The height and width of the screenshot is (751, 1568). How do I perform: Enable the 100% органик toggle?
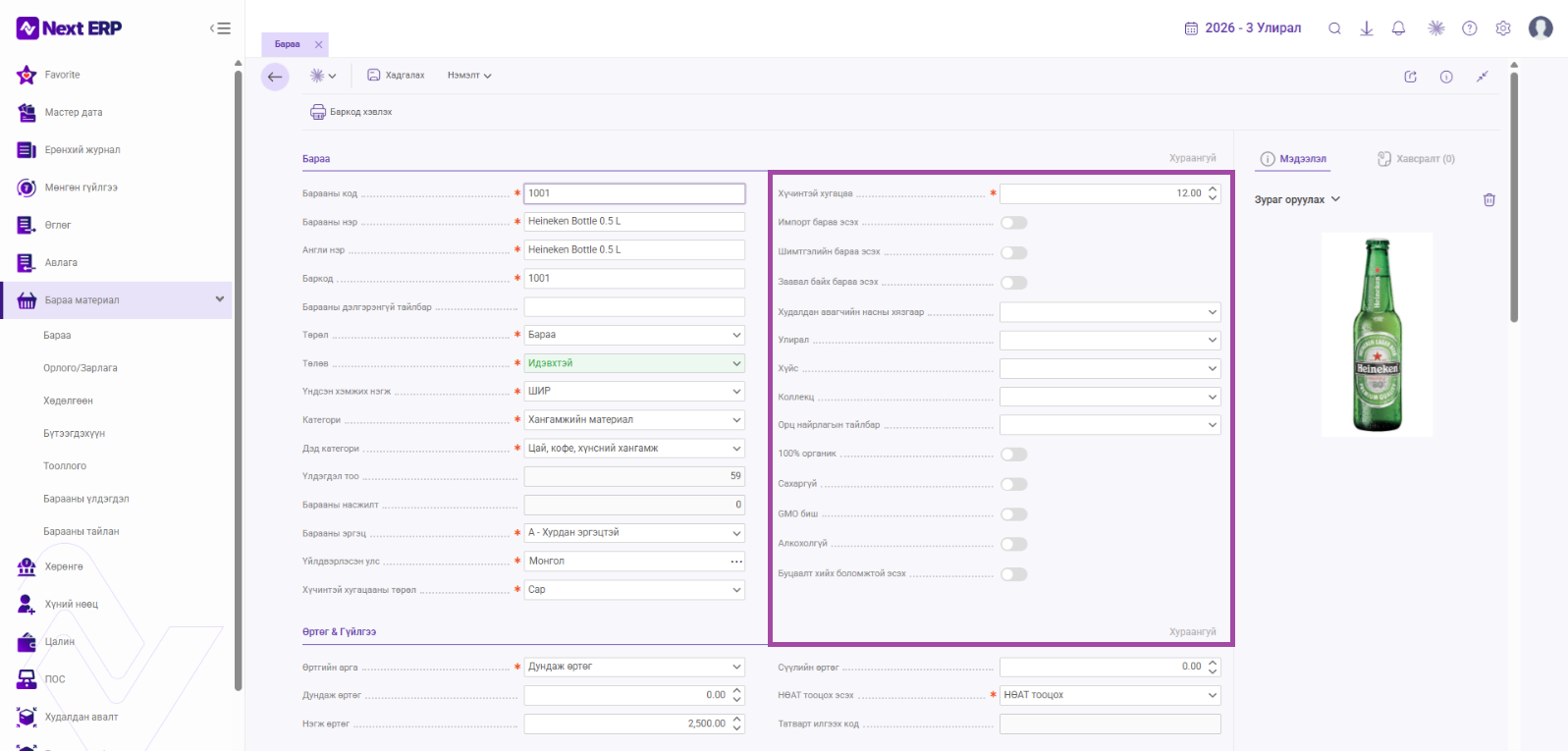tap(1013, 455)
